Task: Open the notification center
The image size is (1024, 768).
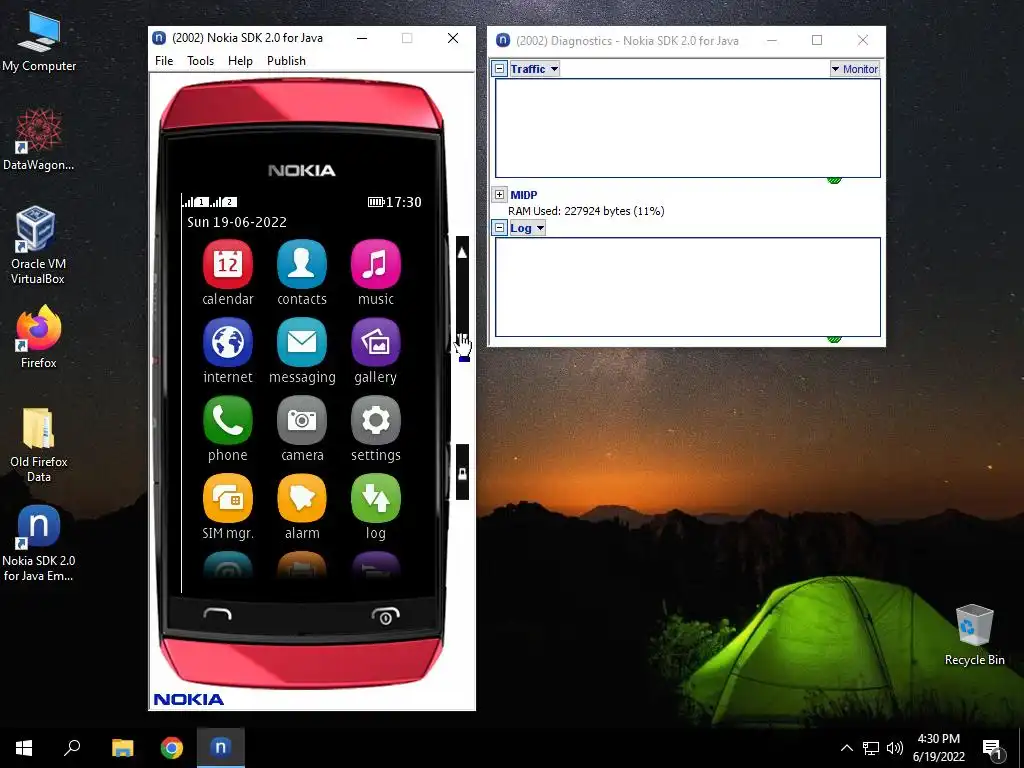Action: (993, 749)
